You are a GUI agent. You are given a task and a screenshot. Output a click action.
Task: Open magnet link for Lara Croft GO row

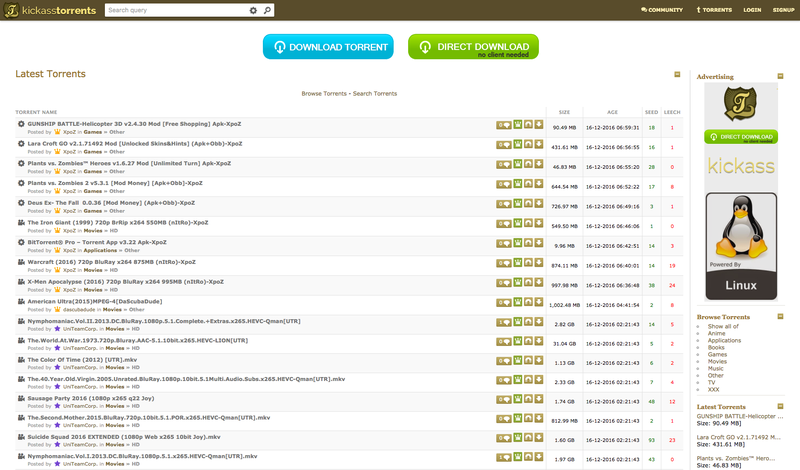pos(529,144)
